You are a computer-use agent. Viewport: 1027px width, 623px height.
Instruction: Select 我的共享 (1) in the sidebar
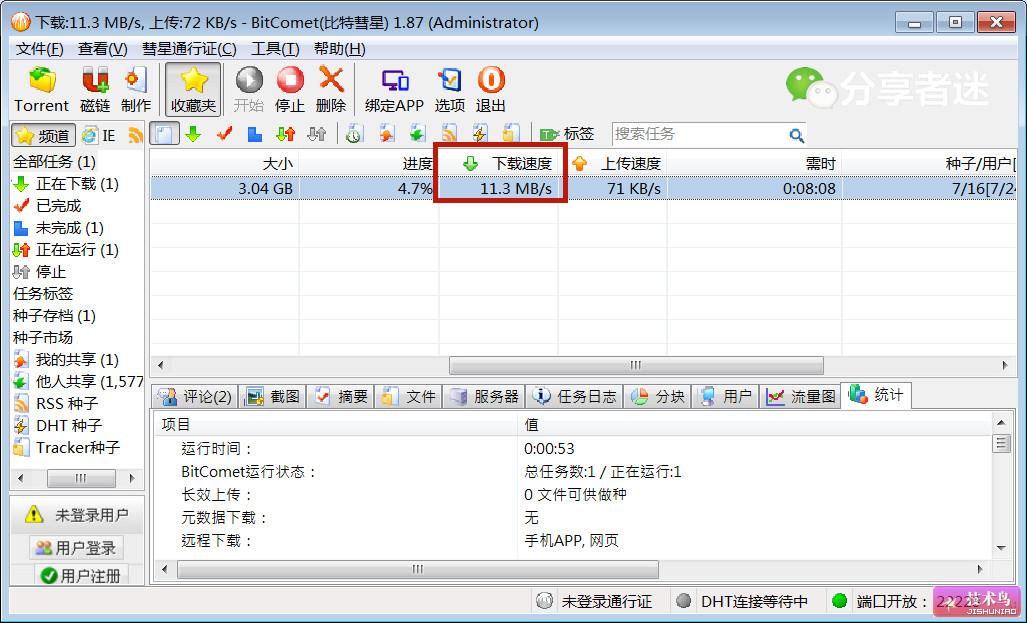(65, 360)
